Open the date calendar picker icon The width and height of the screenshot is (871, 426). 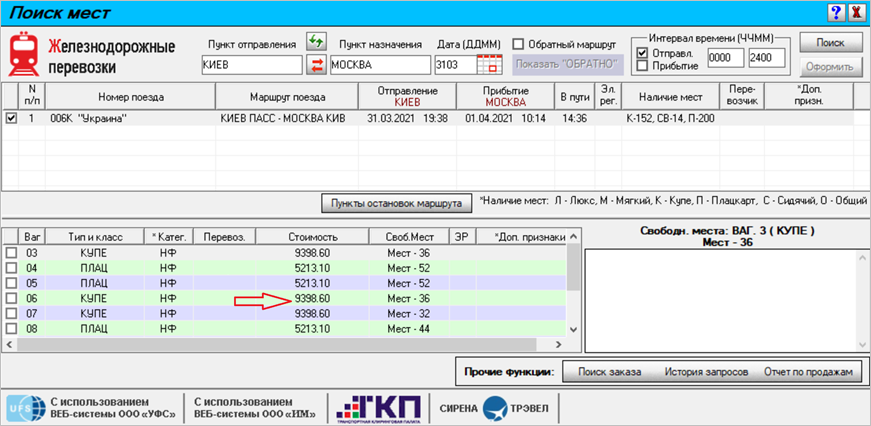point(489,65)
